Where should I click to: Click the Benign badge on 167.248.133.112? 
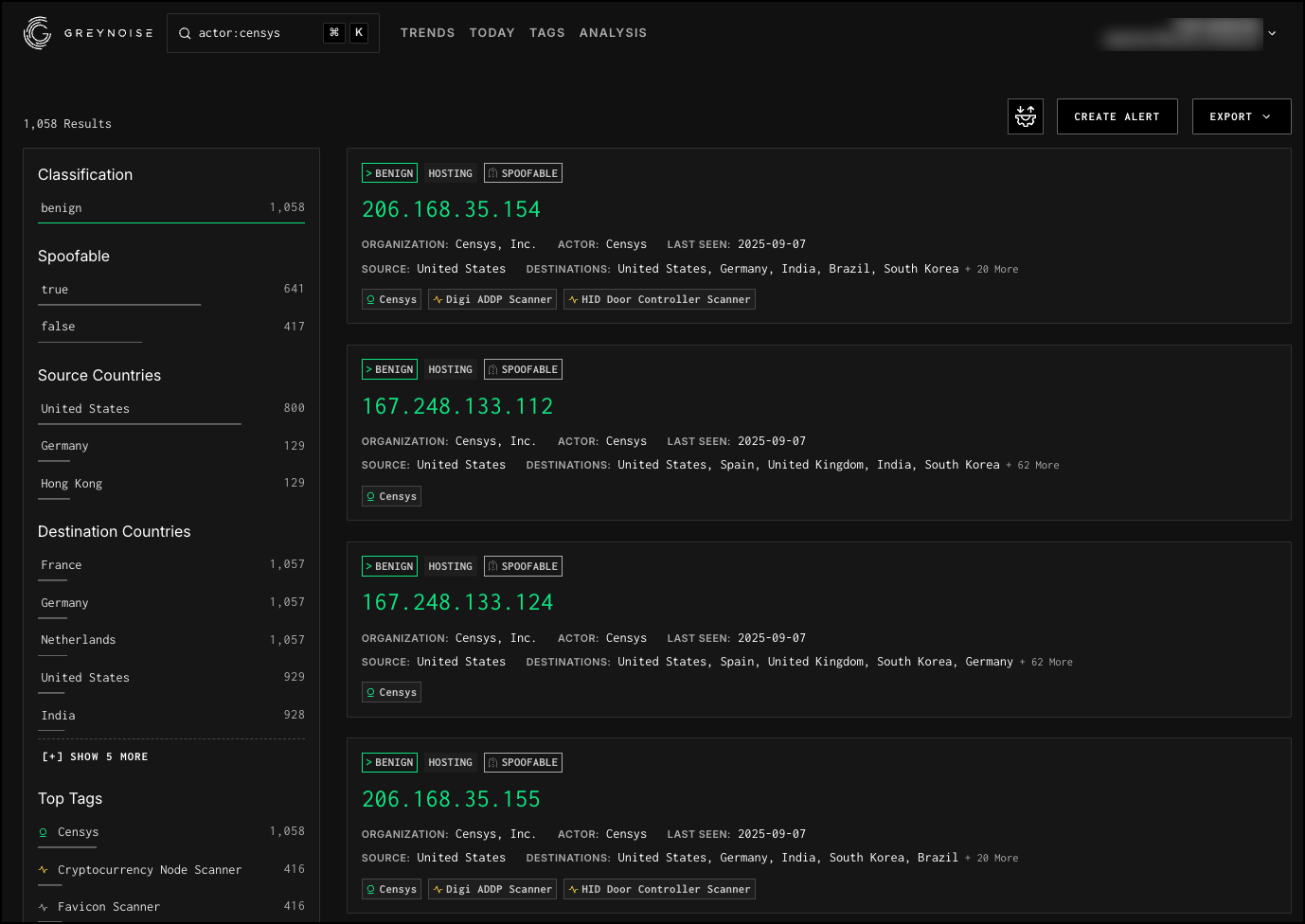389,369
